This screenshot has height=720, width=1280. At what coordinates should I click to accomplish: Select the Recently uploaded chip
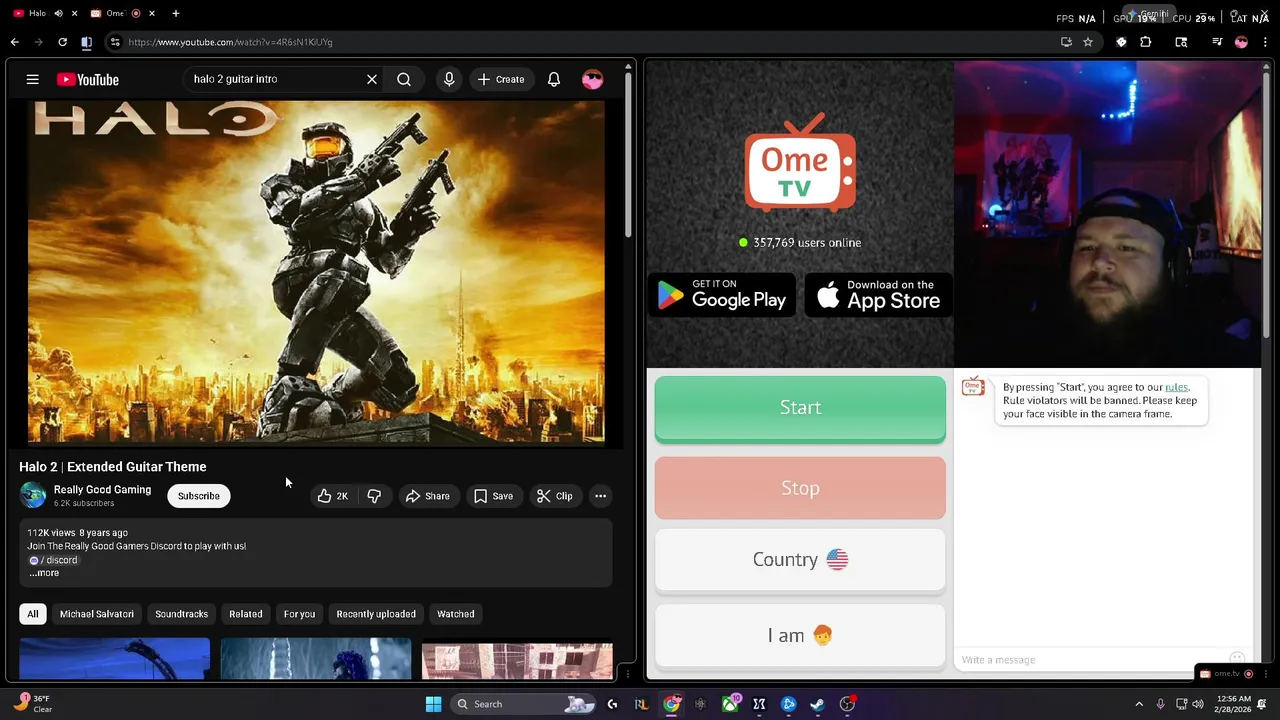(x=376, y=614)
